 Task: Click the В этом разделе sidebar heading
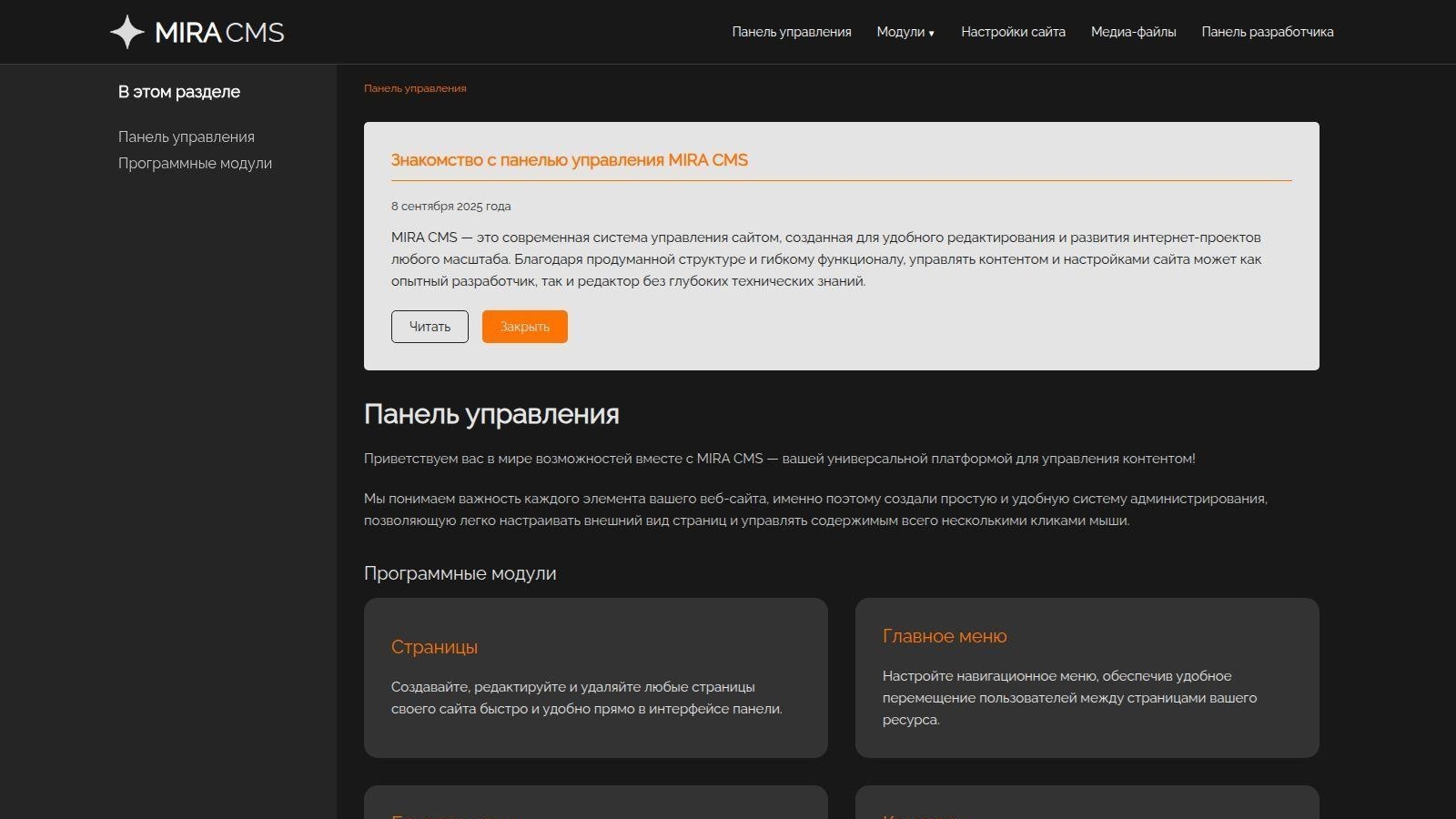179,92
